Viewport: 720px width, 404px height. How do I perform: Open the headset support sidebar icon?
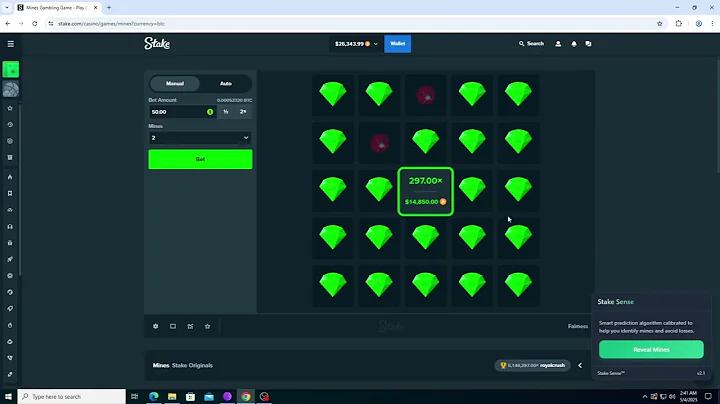10,226
